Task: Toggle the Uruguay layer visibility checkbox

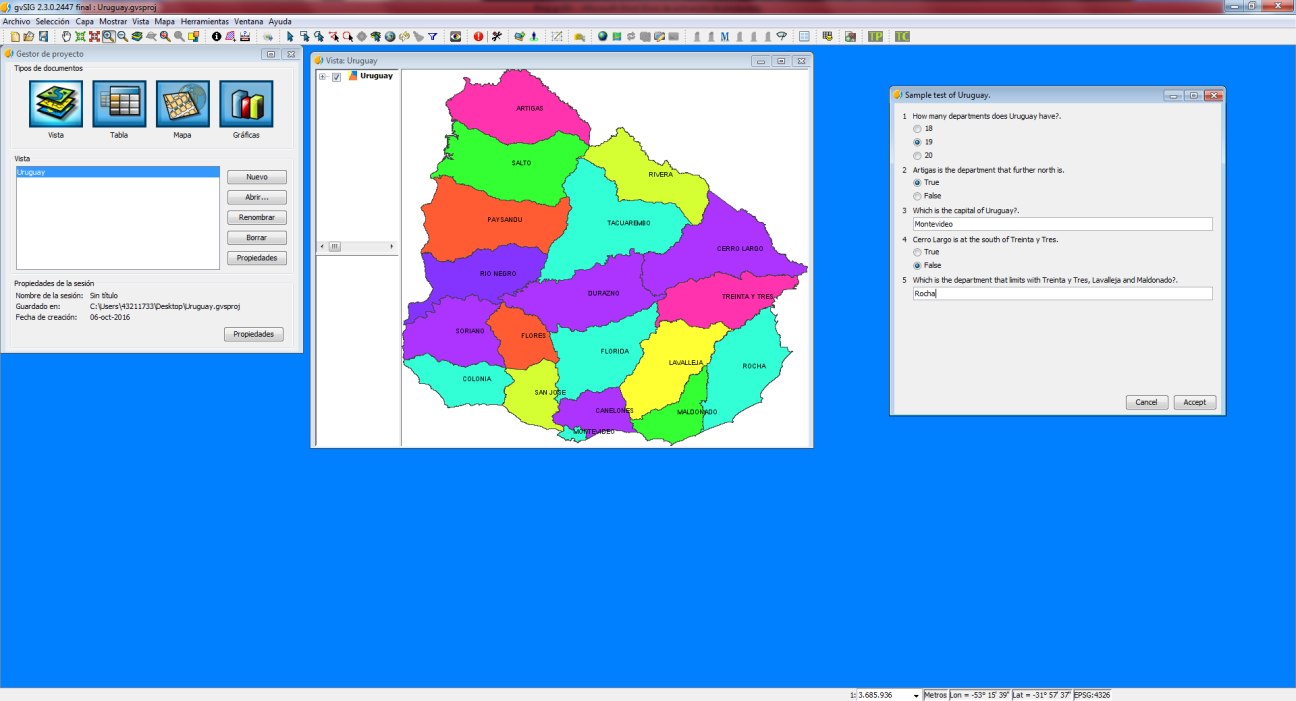Action: (337, 77)
